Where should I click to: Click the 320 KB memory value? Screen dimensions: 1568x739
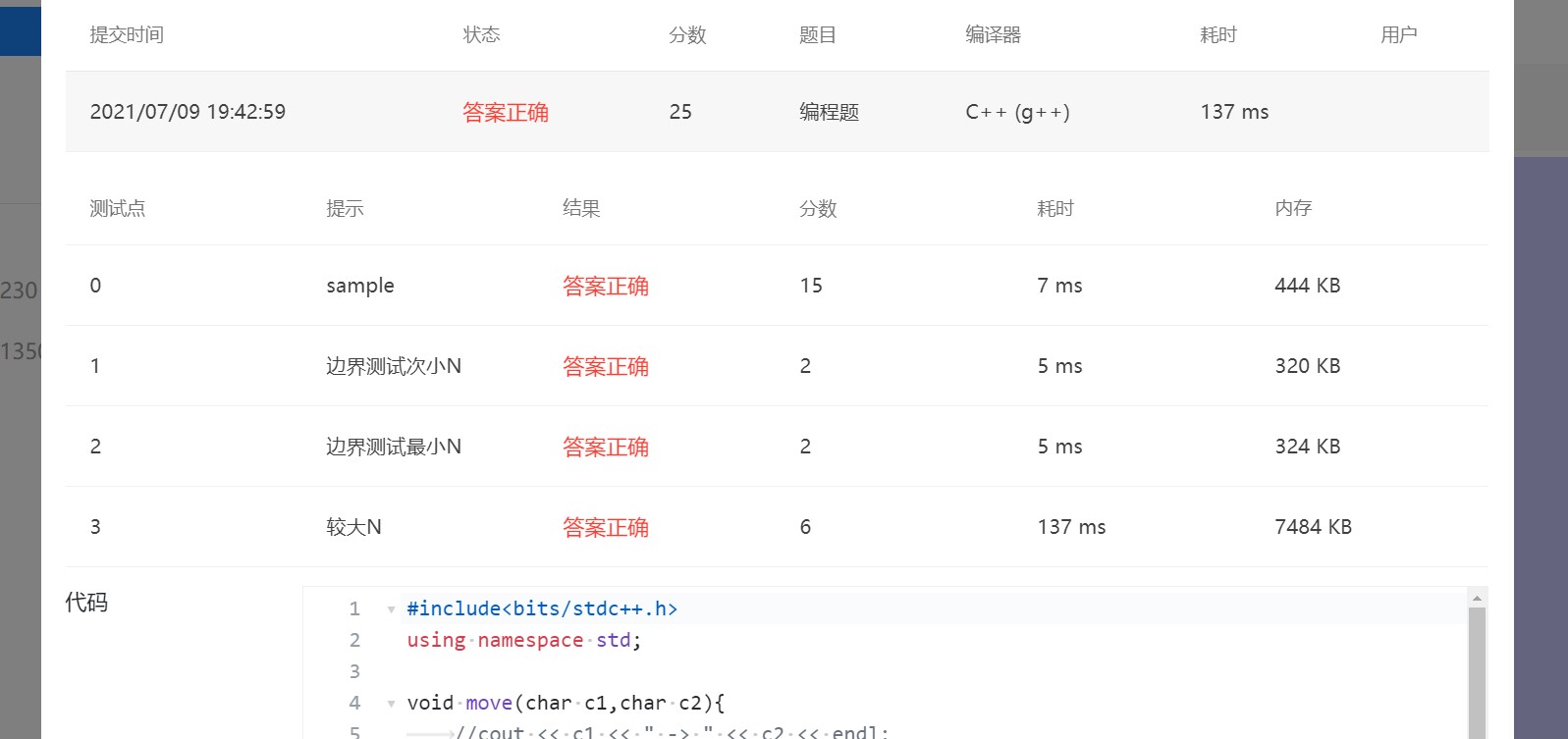tap(1308, 366)
